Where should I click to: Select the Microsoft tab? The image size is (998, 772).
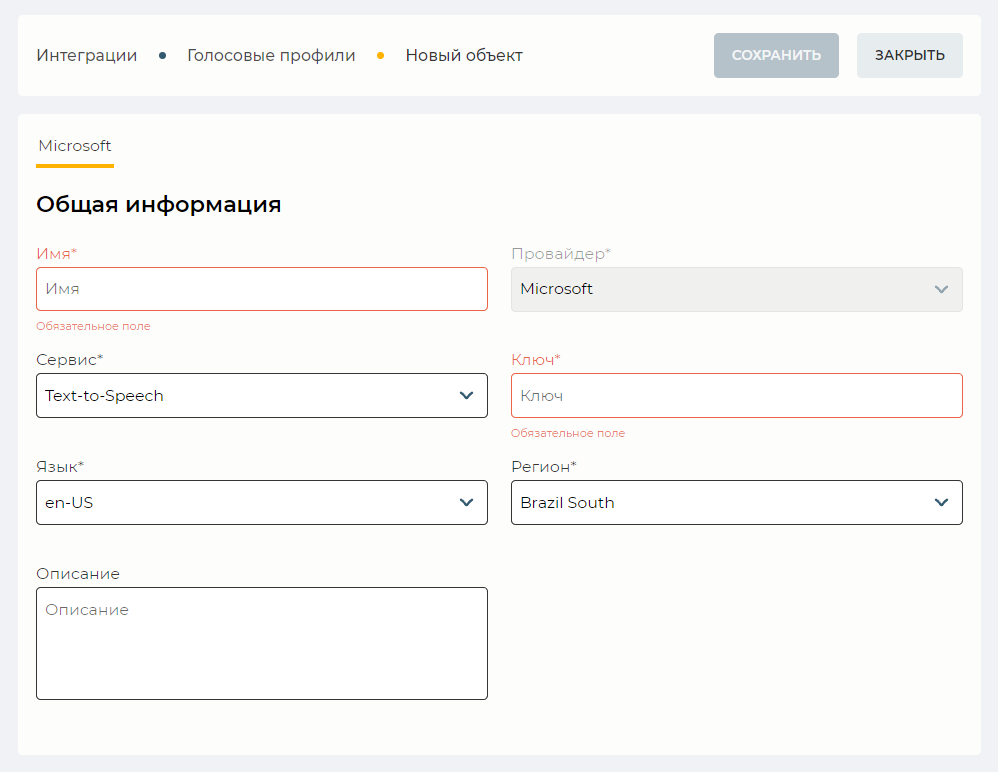tap(75, 146)
